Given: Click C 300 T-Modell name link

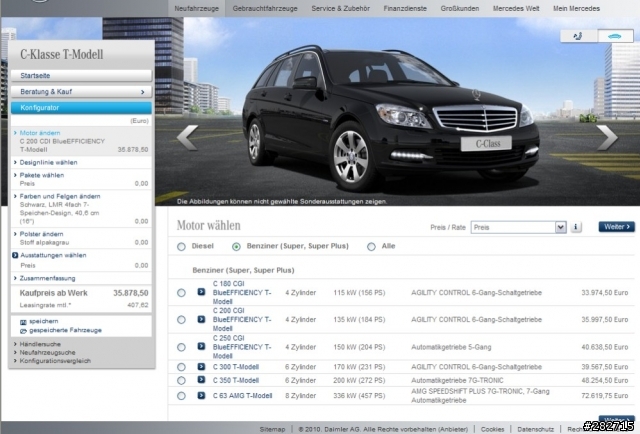Looking at the screenshot, I should pyautogui.click(x=236, y=367).
